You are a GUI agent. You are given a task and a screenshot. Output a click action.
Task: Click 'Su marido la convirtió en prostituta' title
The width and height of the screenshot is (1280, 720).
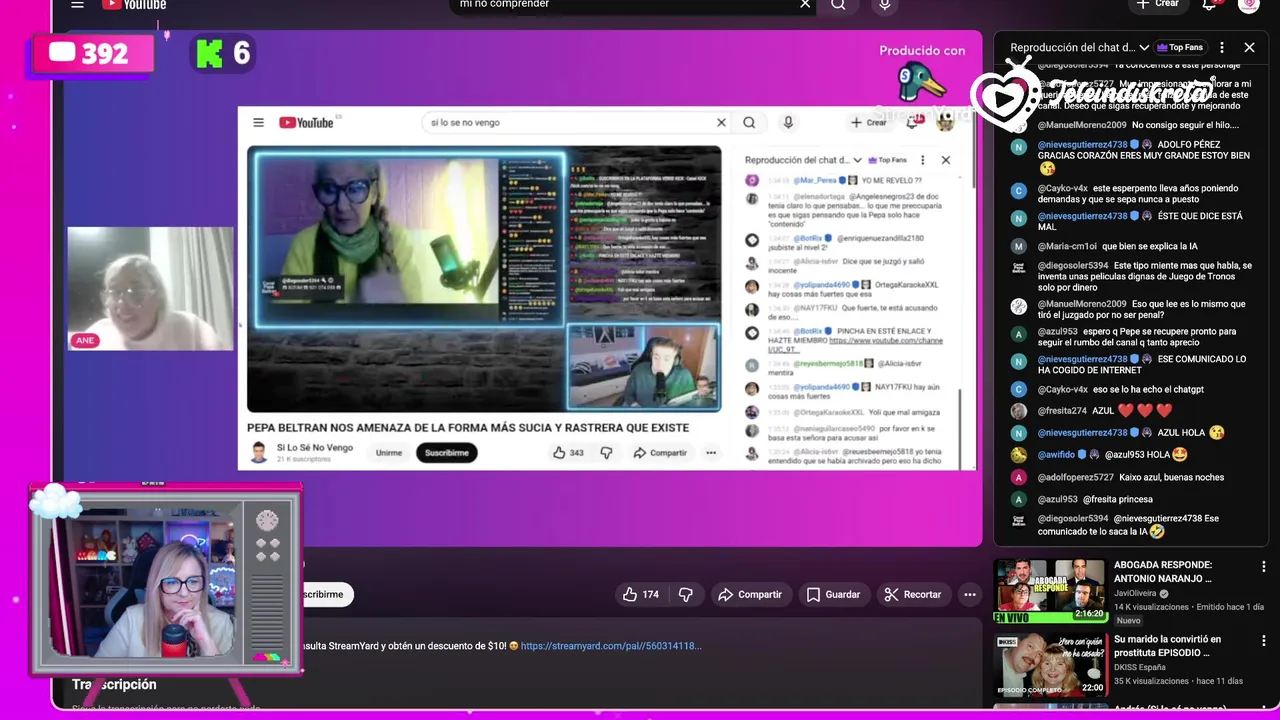point(1167,645)
